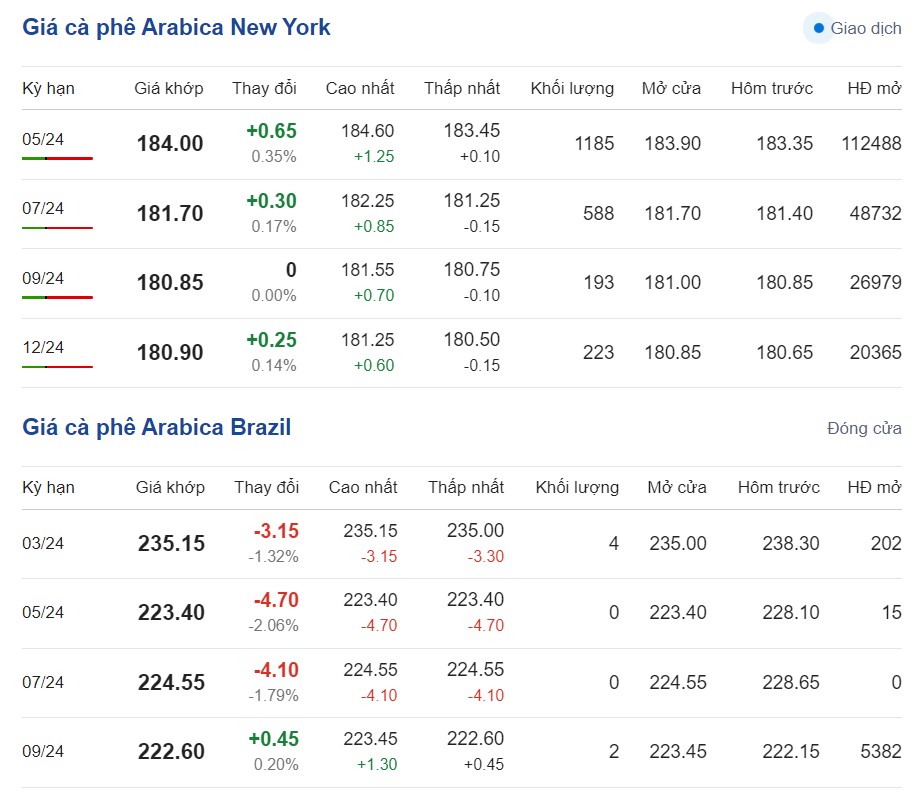Click the range bar under New York 12/24

57,367
